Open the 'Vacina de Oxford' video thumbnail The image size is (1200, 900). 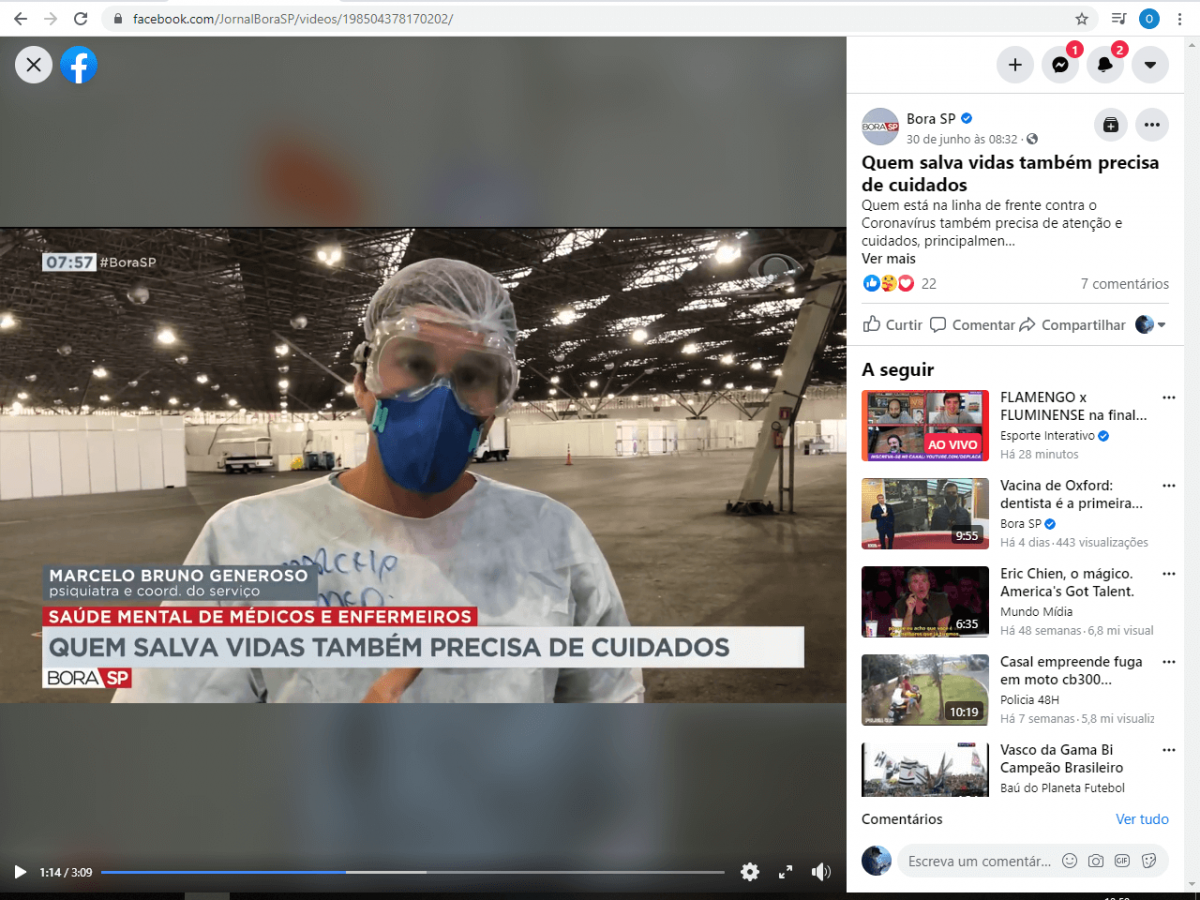click(x=925, y=514)
